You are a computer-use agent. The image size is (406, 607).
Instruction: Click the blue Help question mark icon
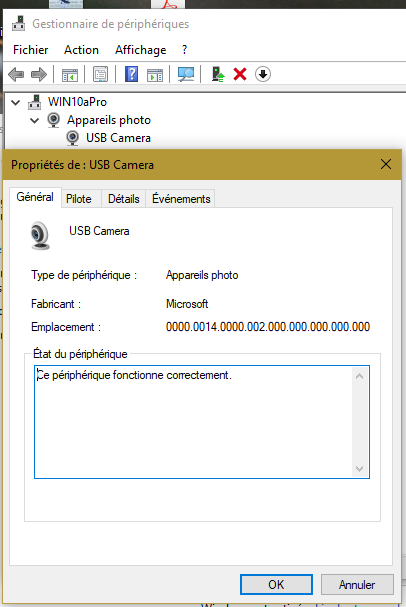click(x=131, y=74)
